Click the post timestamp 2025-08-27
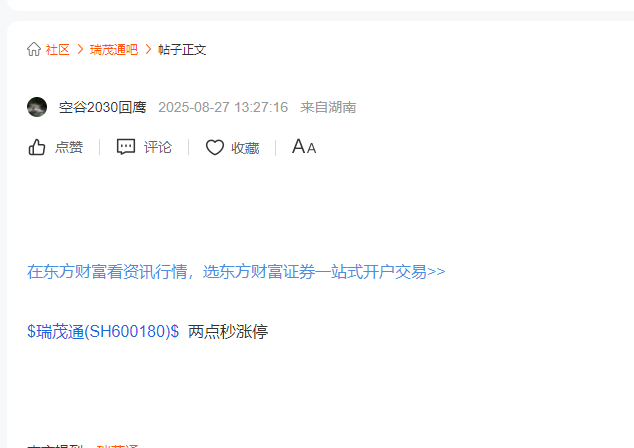Screen dimensions: 634x448 point(223,107)
